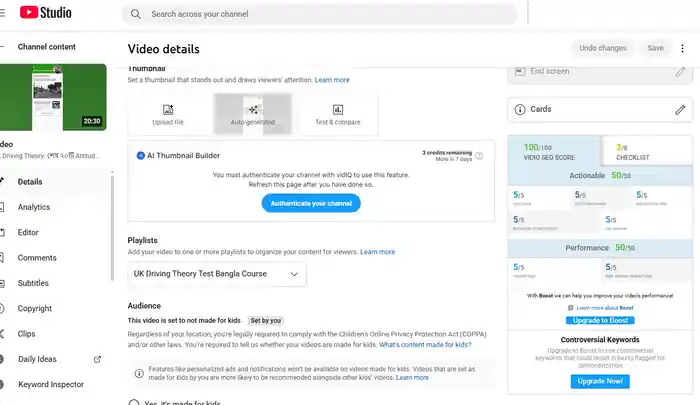
Task: Click the search magnifier icon
Action: click(x=136, y=14)
